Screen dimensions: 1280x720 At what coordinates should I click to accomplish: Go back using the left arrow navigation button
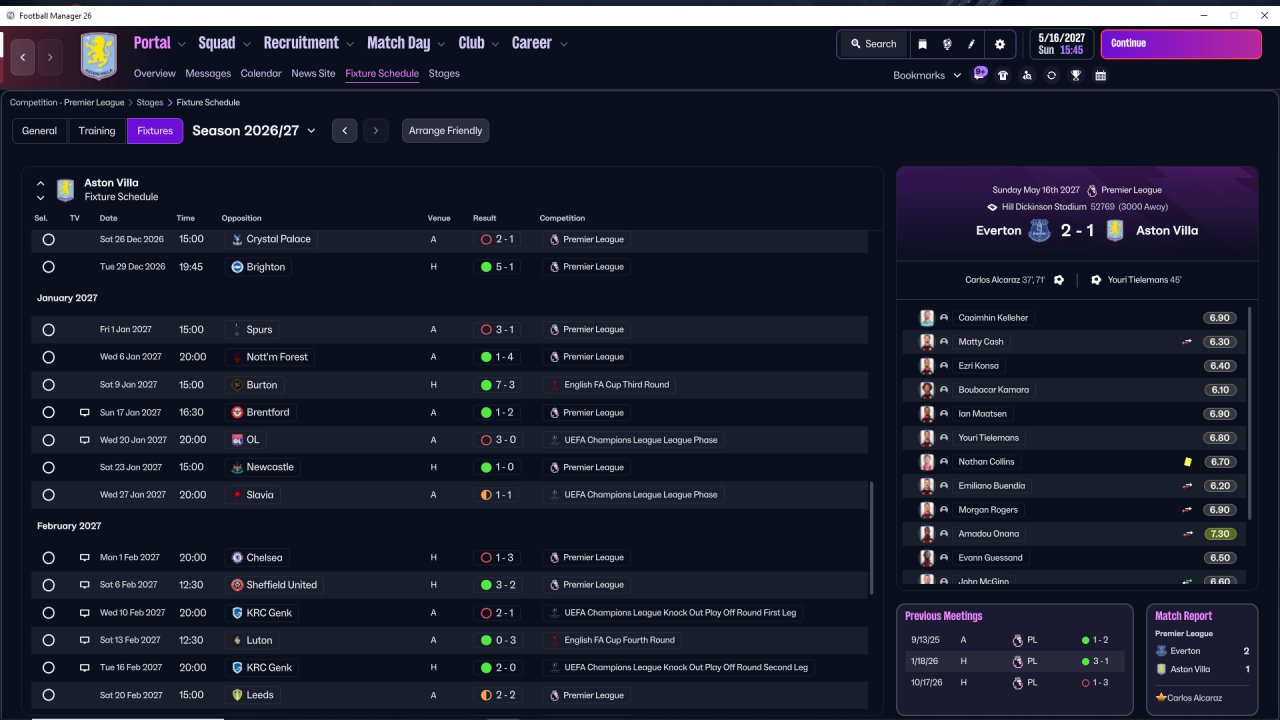click(x=23, y=57)
